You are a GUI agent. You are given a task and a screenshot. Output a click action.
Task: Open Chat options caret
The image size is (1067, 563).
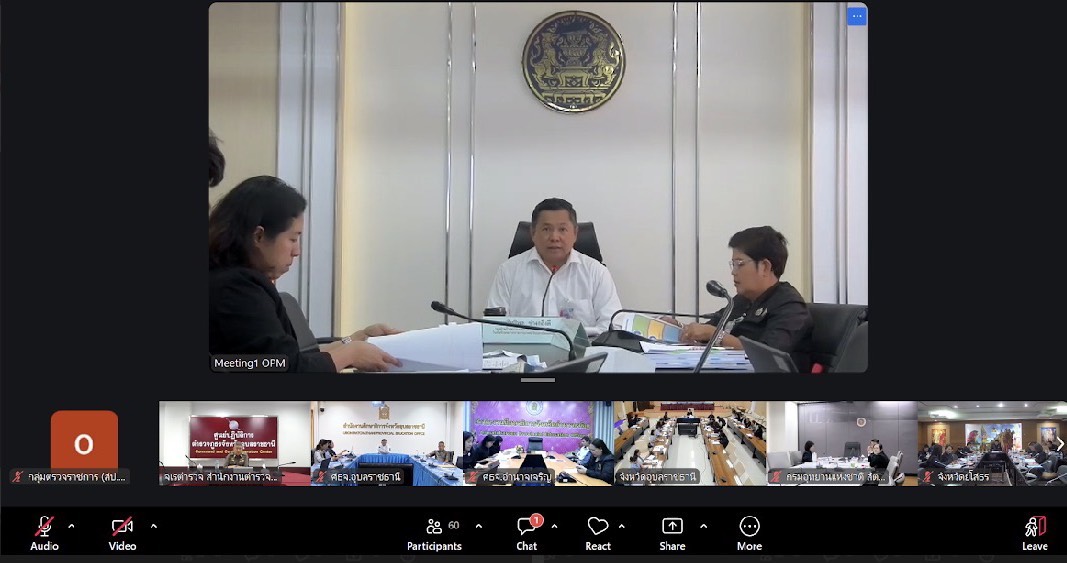coord(554,525)
